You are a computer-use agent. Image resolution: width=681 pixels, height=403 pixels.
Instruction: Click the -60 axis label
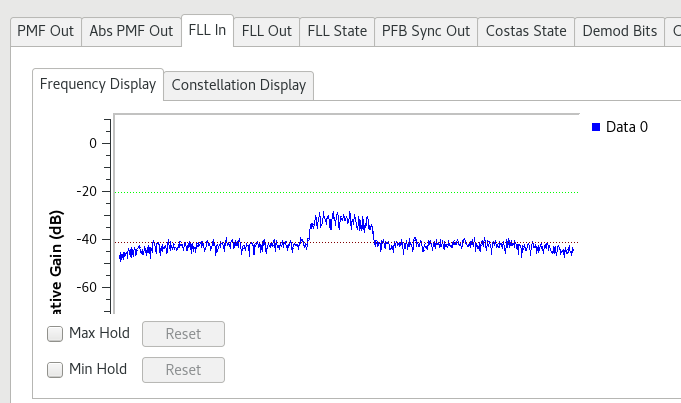(86, 287)
